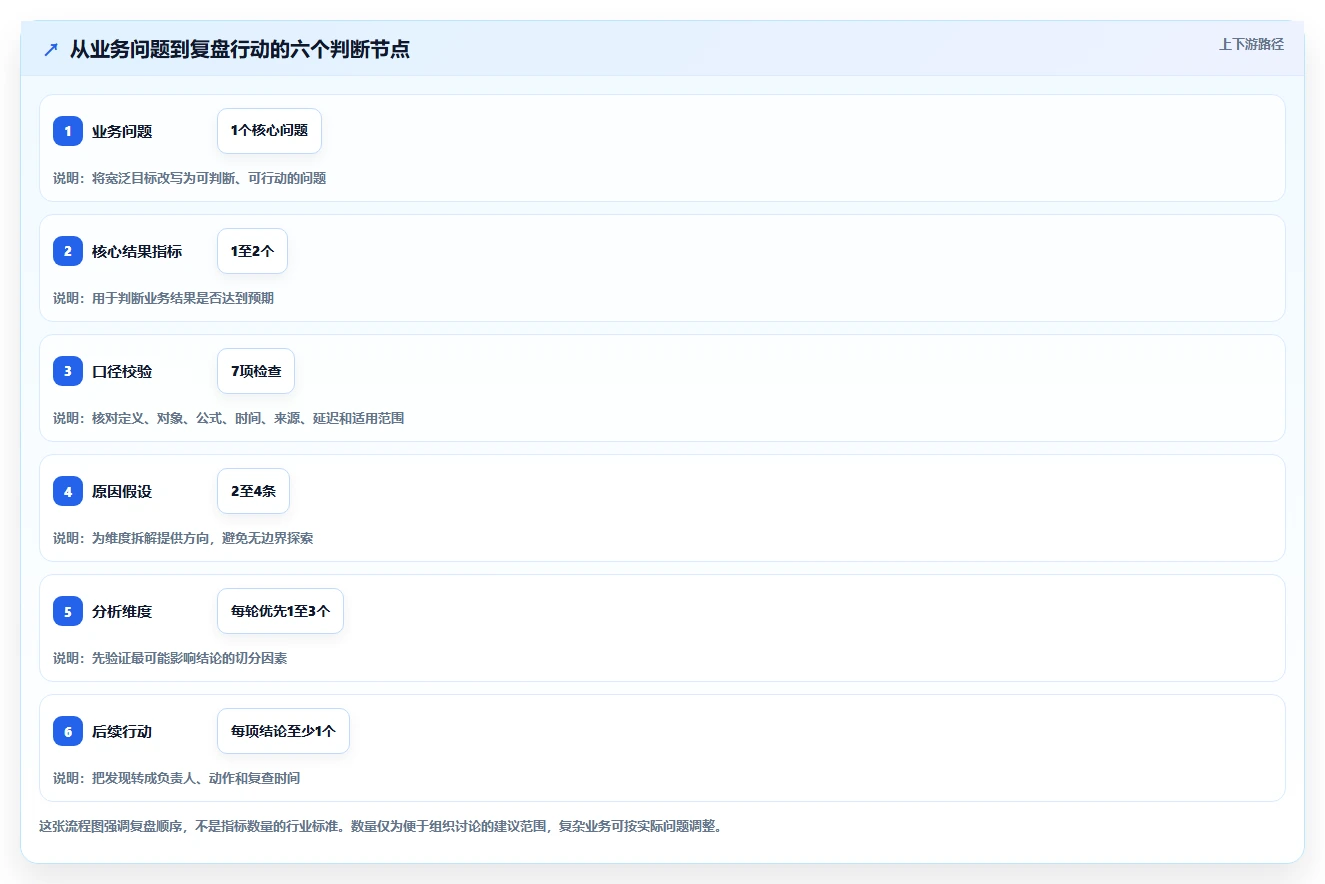The height and width of the screenshot is (884, 1325).
Task: Click the footnote starting 这张流程图强调复盘顺序
Action: [x=380, y=826]
